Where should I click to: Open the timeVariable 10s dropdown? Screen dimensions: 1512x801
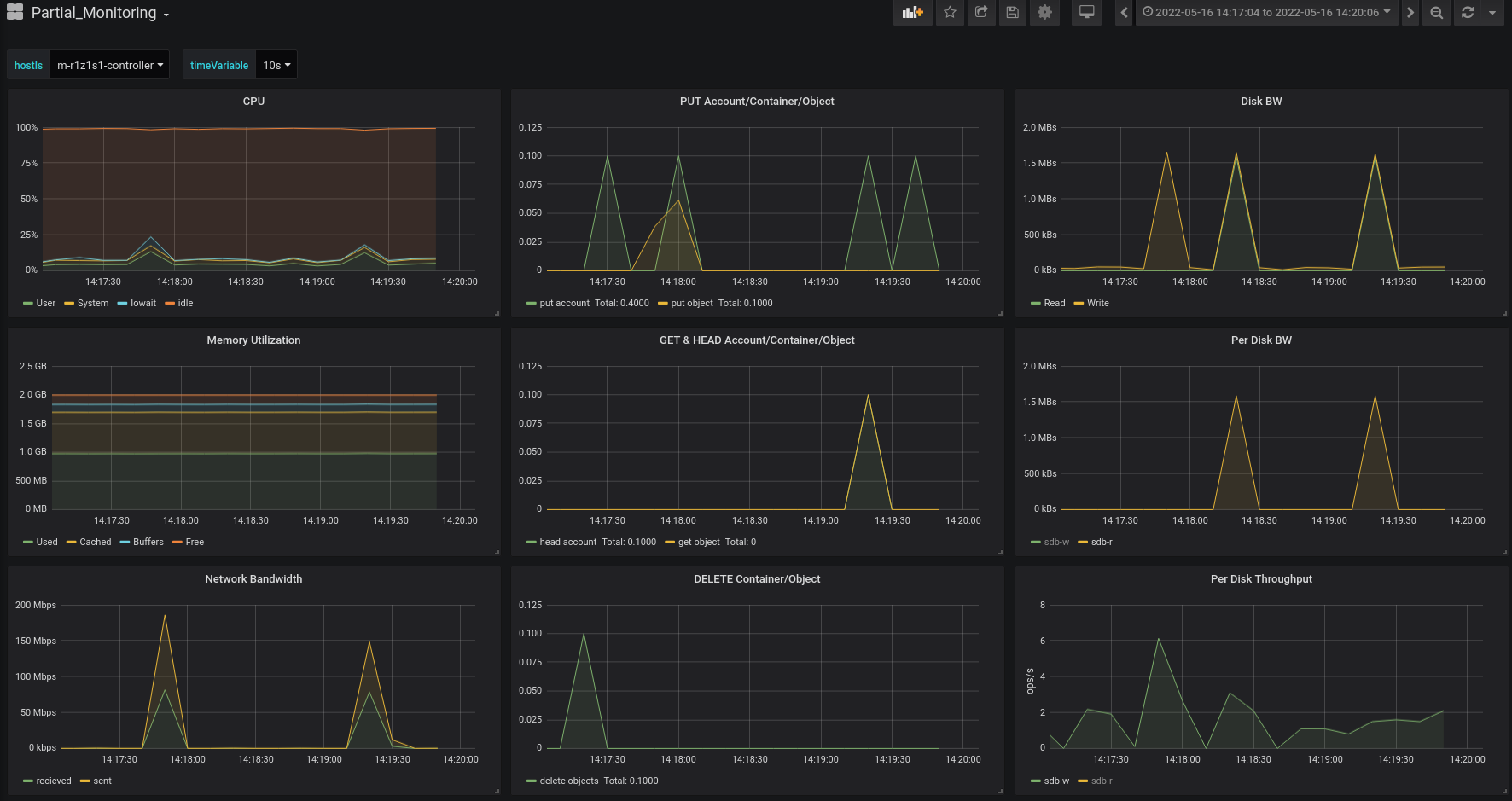276,66
